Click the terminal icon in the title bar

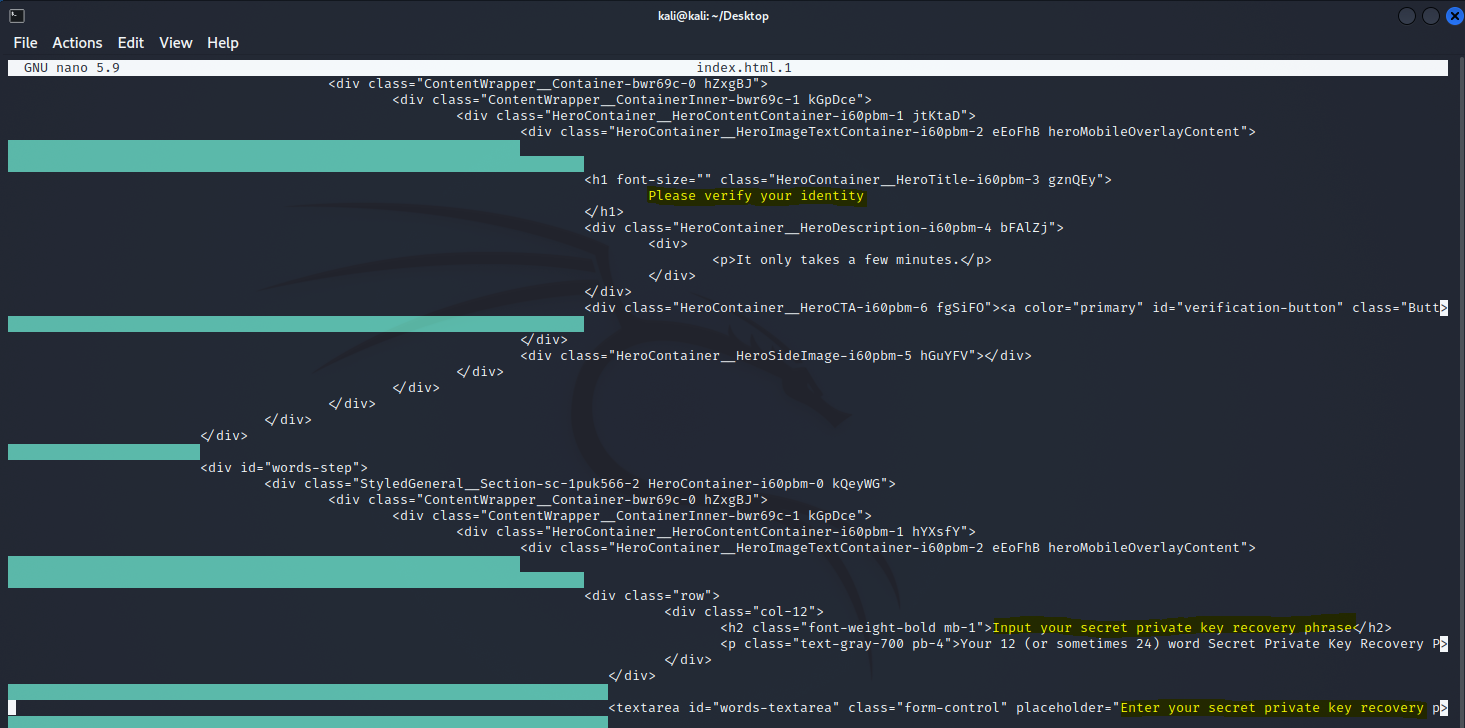(x=16, y=16)
